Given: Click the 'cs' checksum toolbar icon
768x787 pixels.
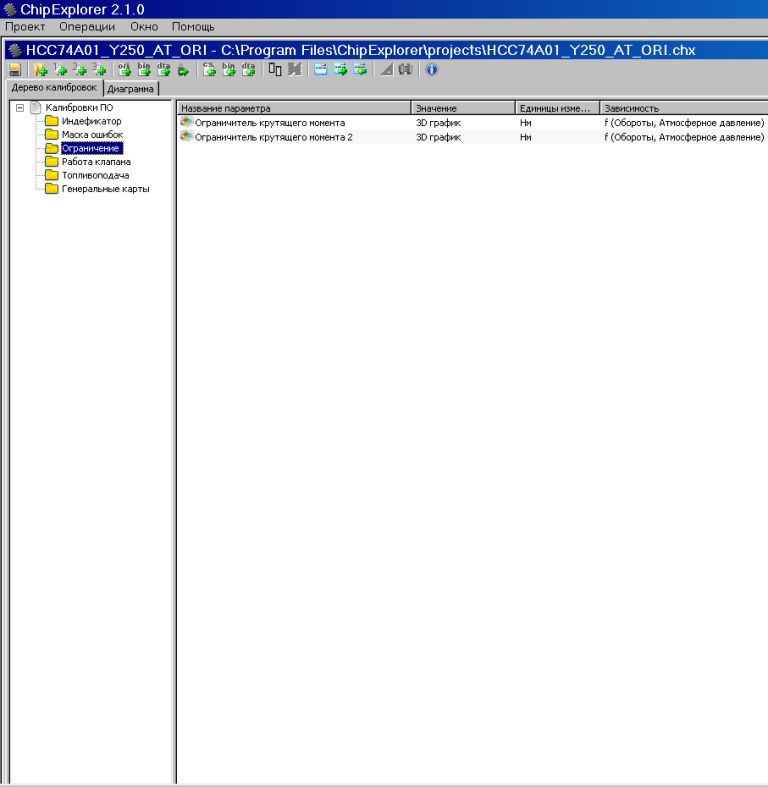Looking at the screenshot, I should coord(210,70).
